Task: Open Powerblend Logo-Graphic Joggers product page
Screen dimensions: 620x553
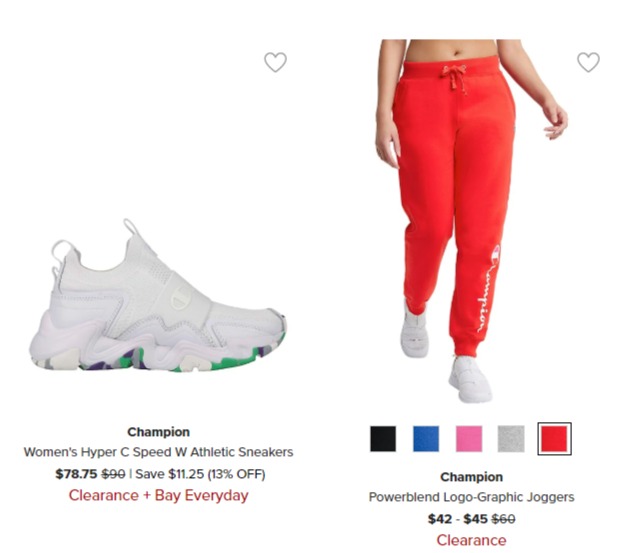Action: coord(471,497)
